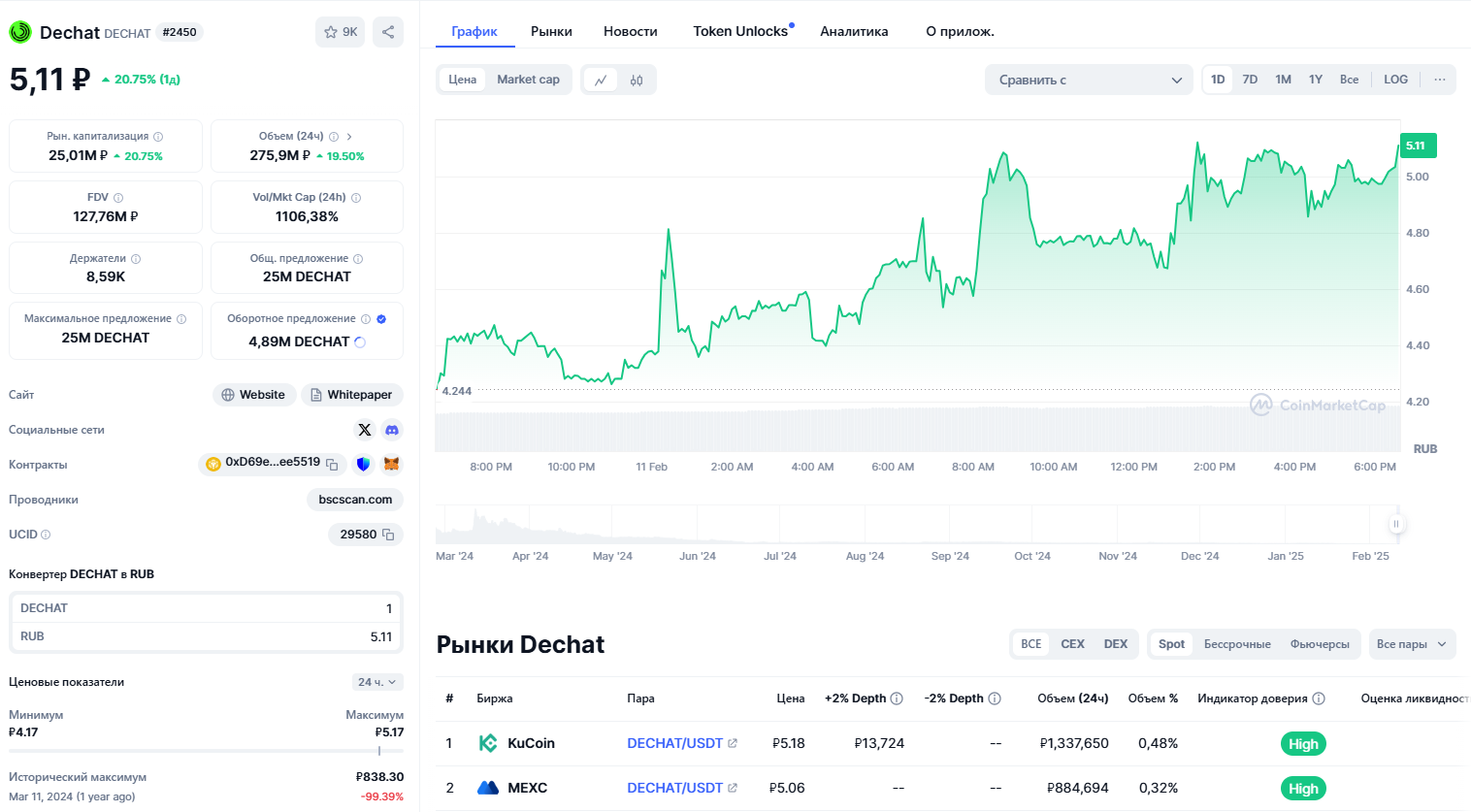Add Dechat to watchlist via star button

pyautogui.click(x=341, y=32)
